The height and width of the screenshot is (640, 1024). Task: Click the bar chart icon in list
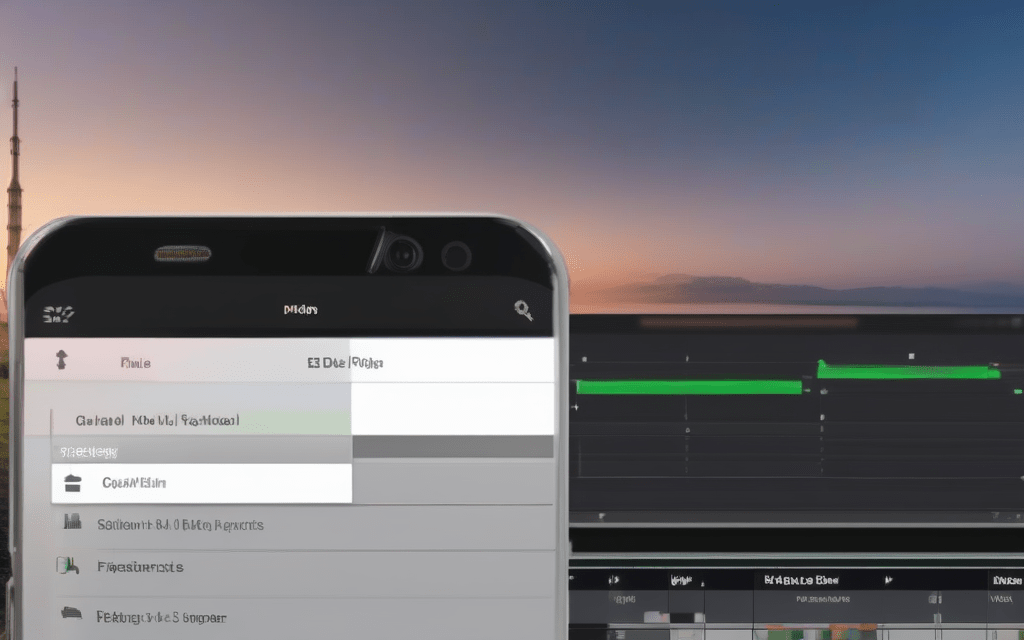(71, 523)
